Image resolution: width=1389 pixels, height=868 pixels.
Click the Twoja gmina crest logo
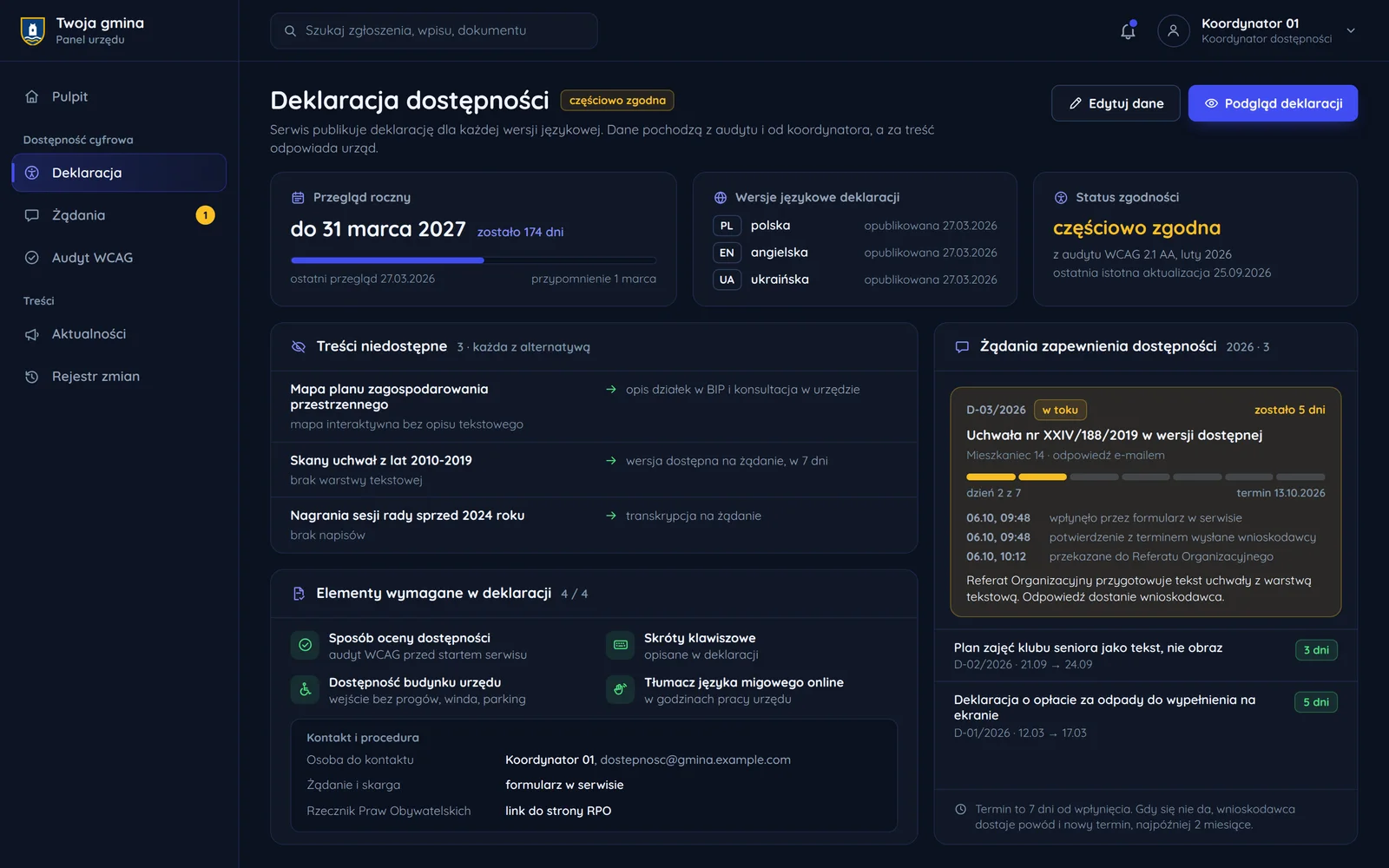click(32, 31)
